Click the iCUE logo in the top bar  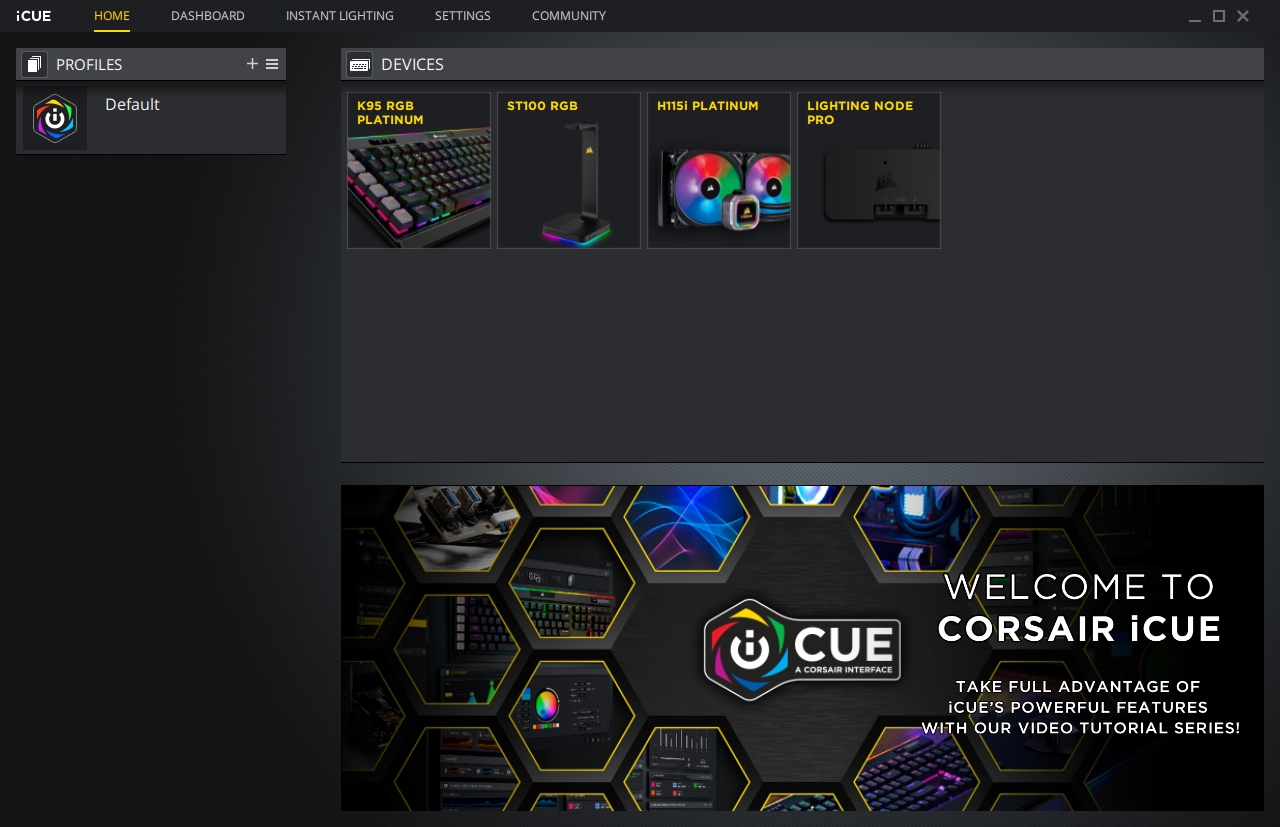(x=33, y=15)
